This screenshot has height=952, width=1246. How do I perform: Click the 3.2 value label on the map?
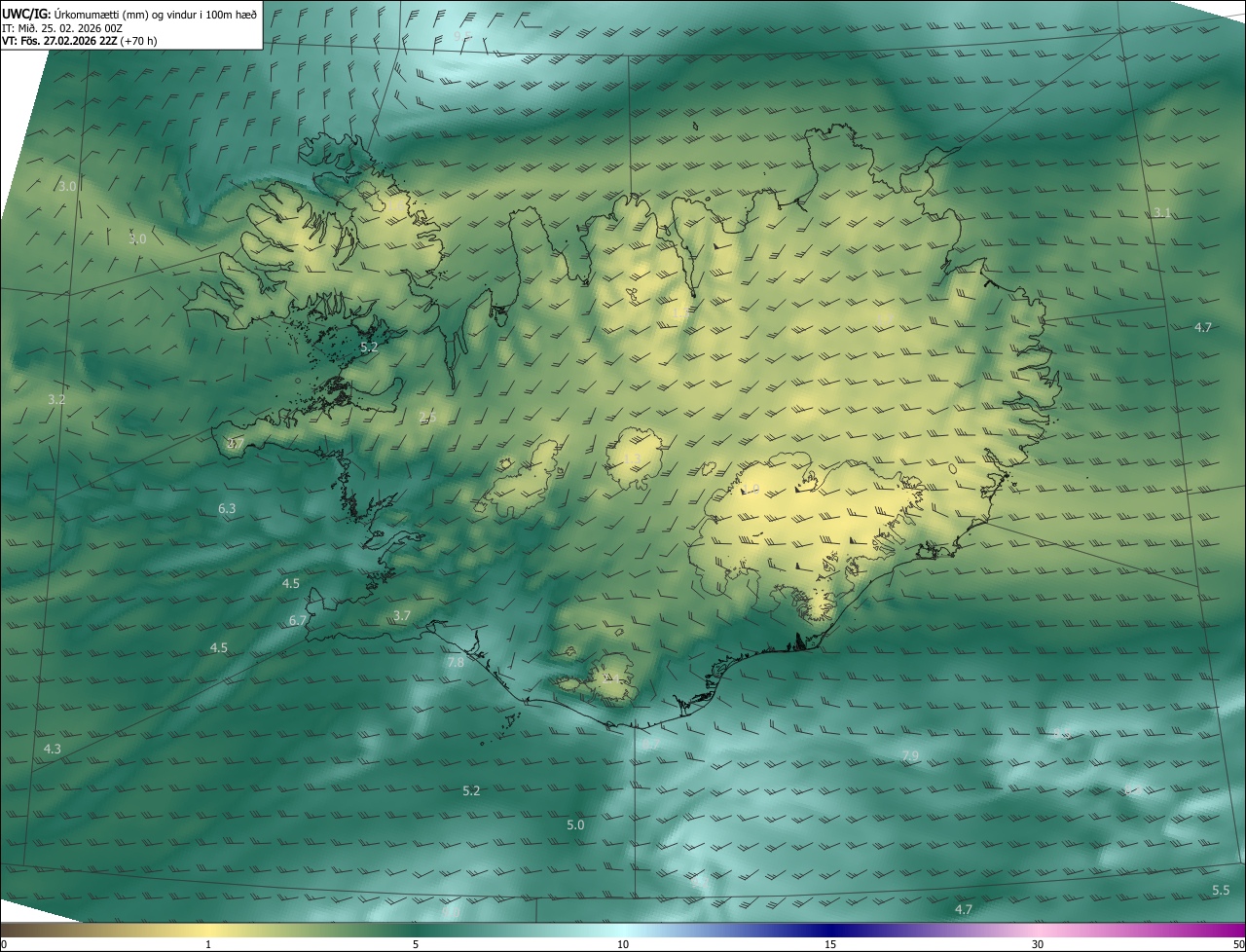pyautogui.click(x=56, y=399)
